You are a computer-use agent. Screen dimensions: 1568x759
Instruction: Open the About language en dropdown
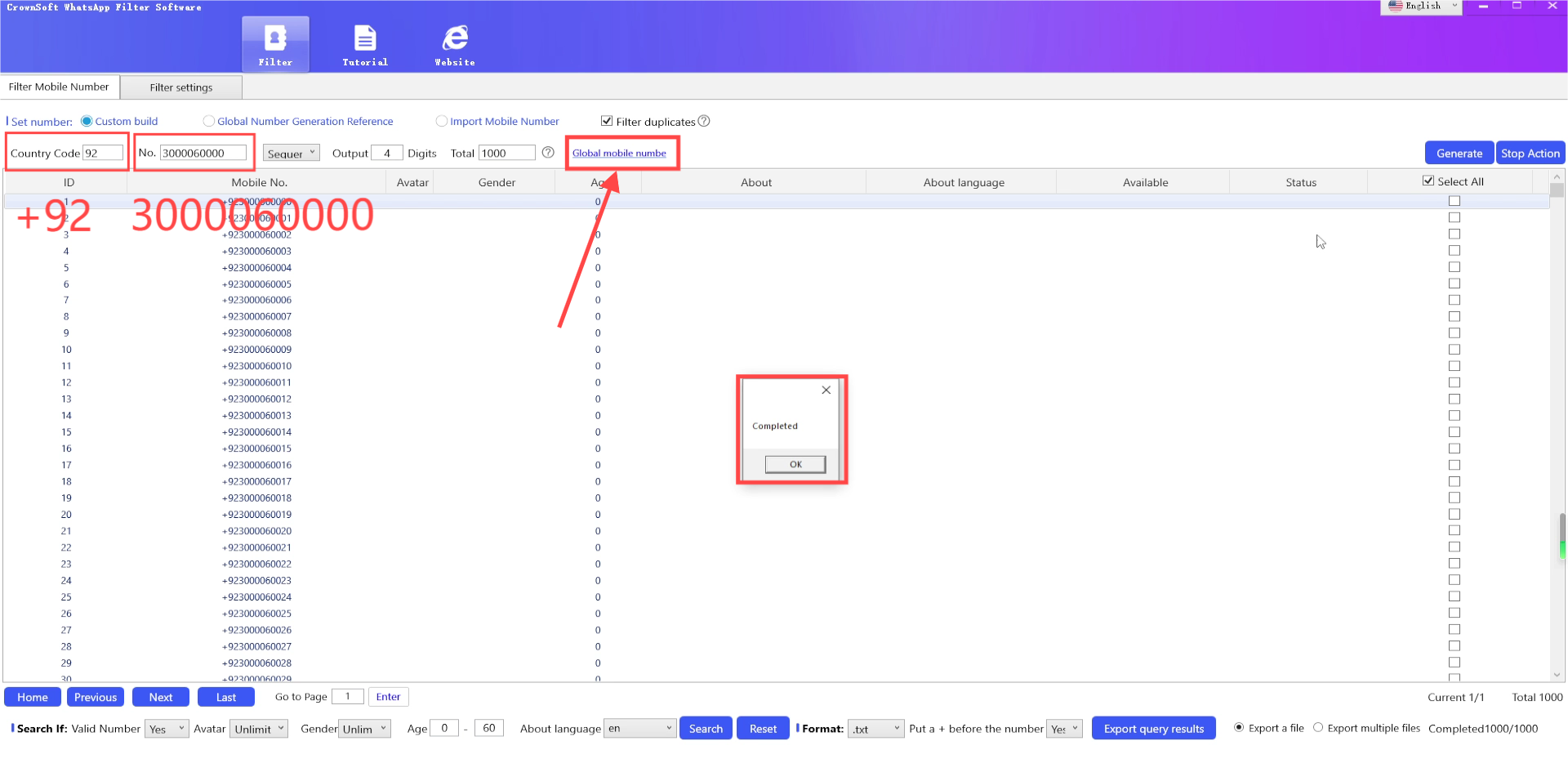click(640, 729)
